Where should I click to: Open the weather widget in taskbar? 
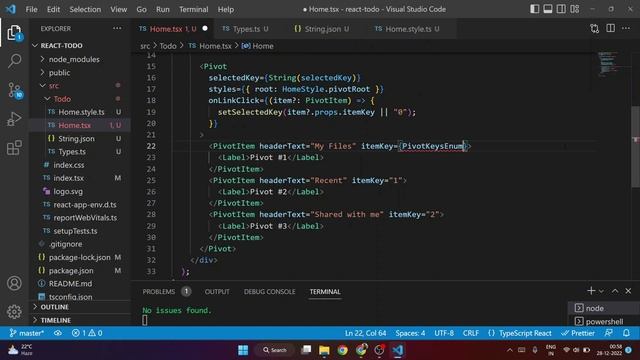click(20, 350)
